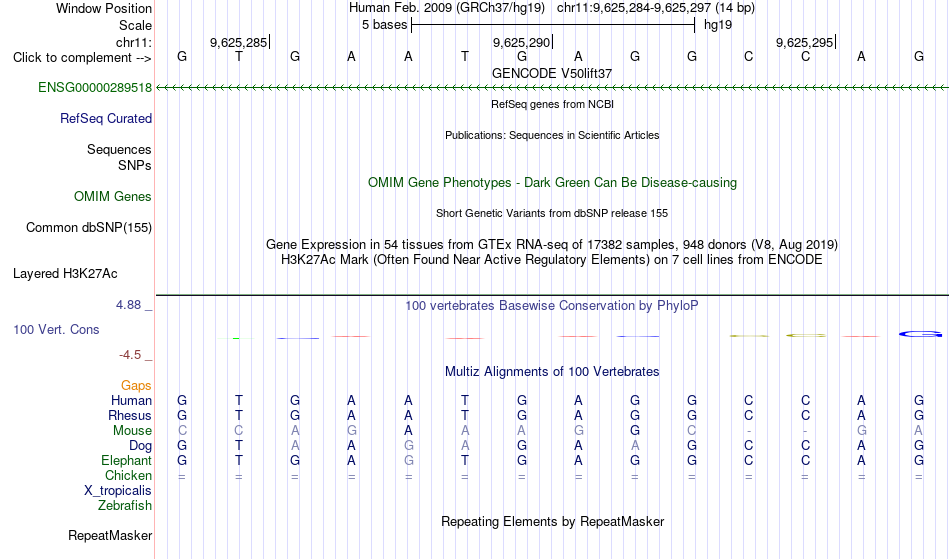This screenshot has width=950, height=559.
Task: Click the Dog species row label
Action: coord(140,446)
